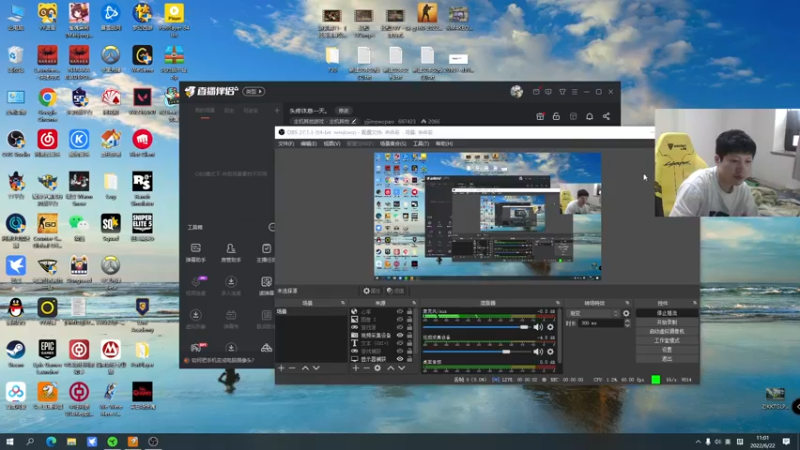Click 工作室模式 button in OBS

[667, 341]
